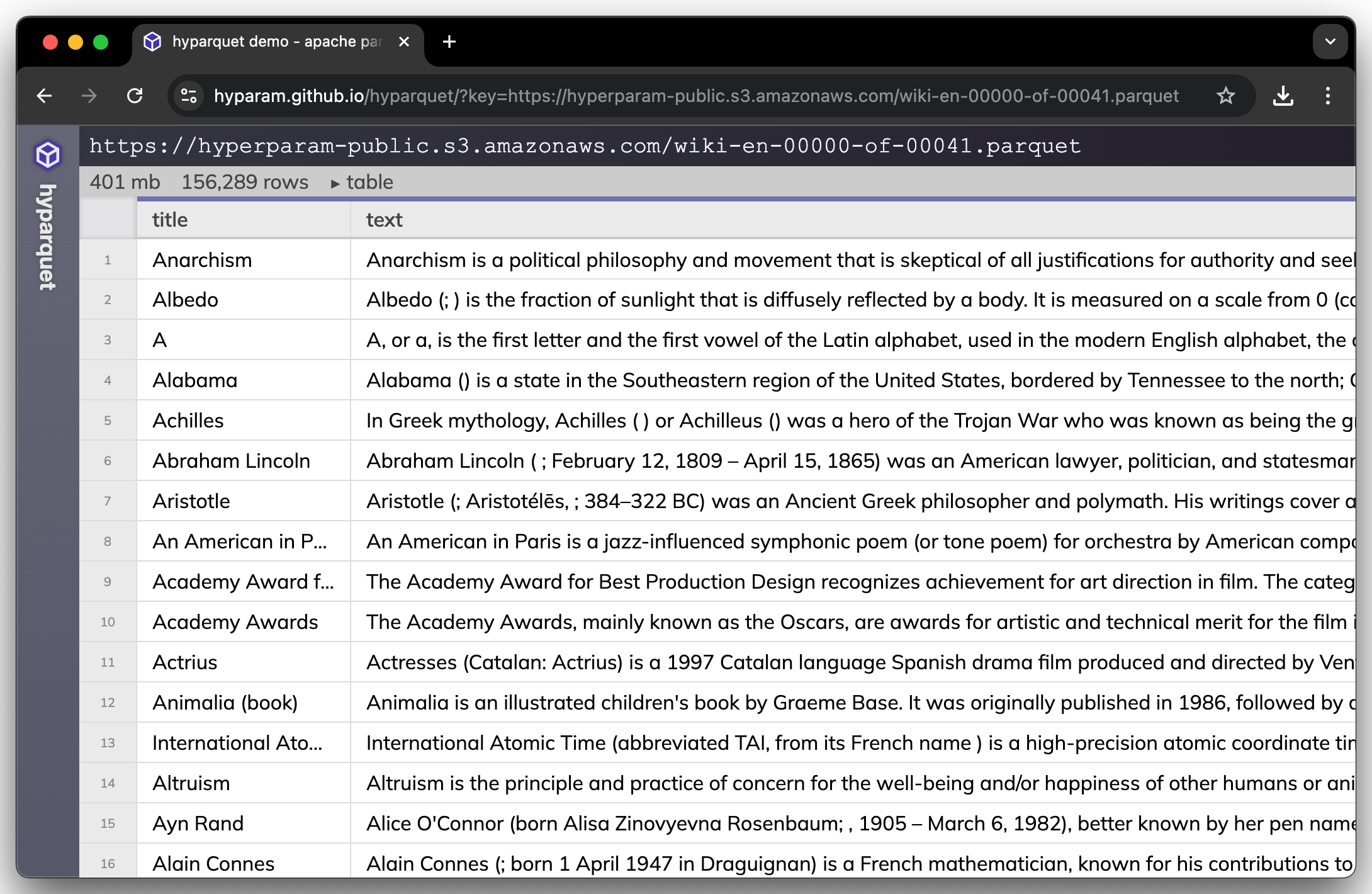
Task: Expand the table disclosure triangle
Action: [x=335, y=183]
